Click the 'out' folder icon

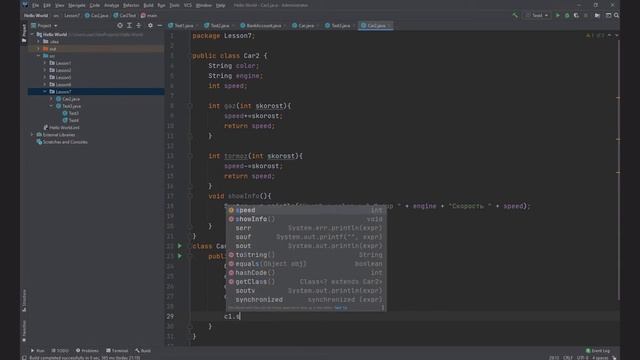coord(46,49)
